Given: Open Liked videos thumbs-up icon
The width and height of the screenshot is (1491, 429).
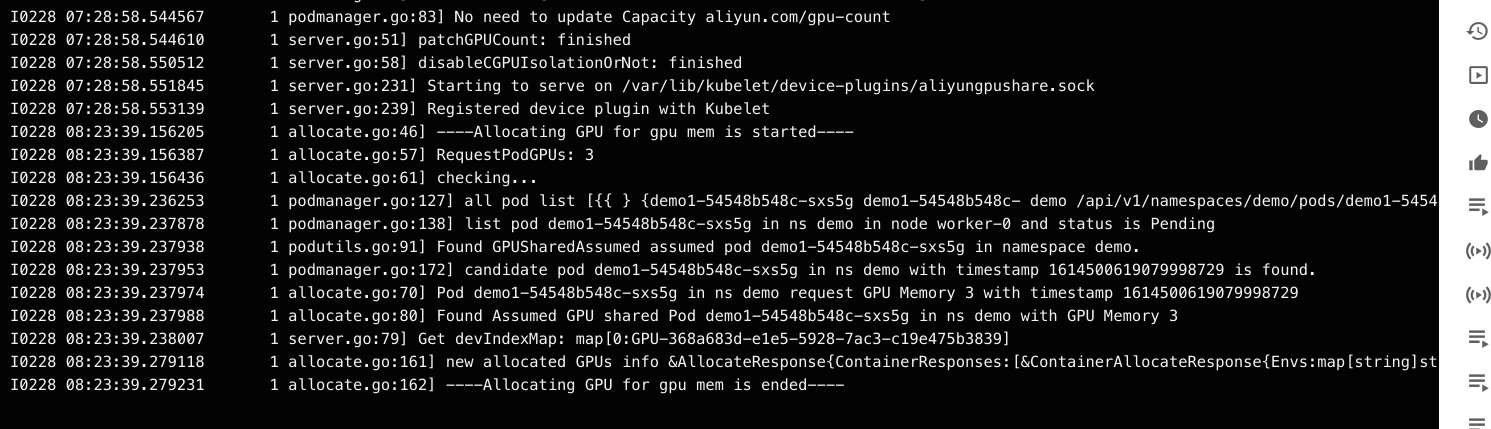Looking at the screenshot, I should [1477, 163].
